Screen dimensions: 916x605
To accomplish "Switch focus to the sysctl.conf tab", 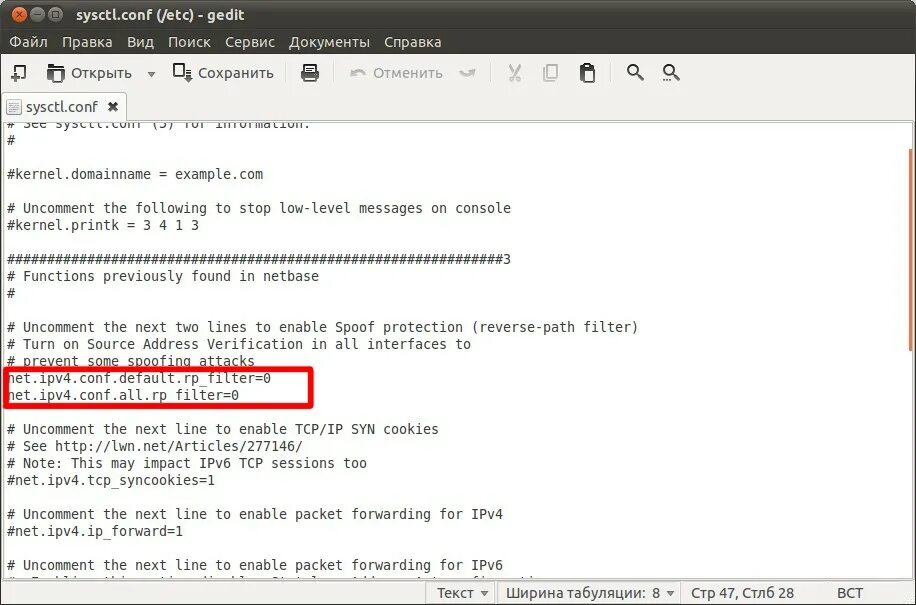I will pos(60,106).
